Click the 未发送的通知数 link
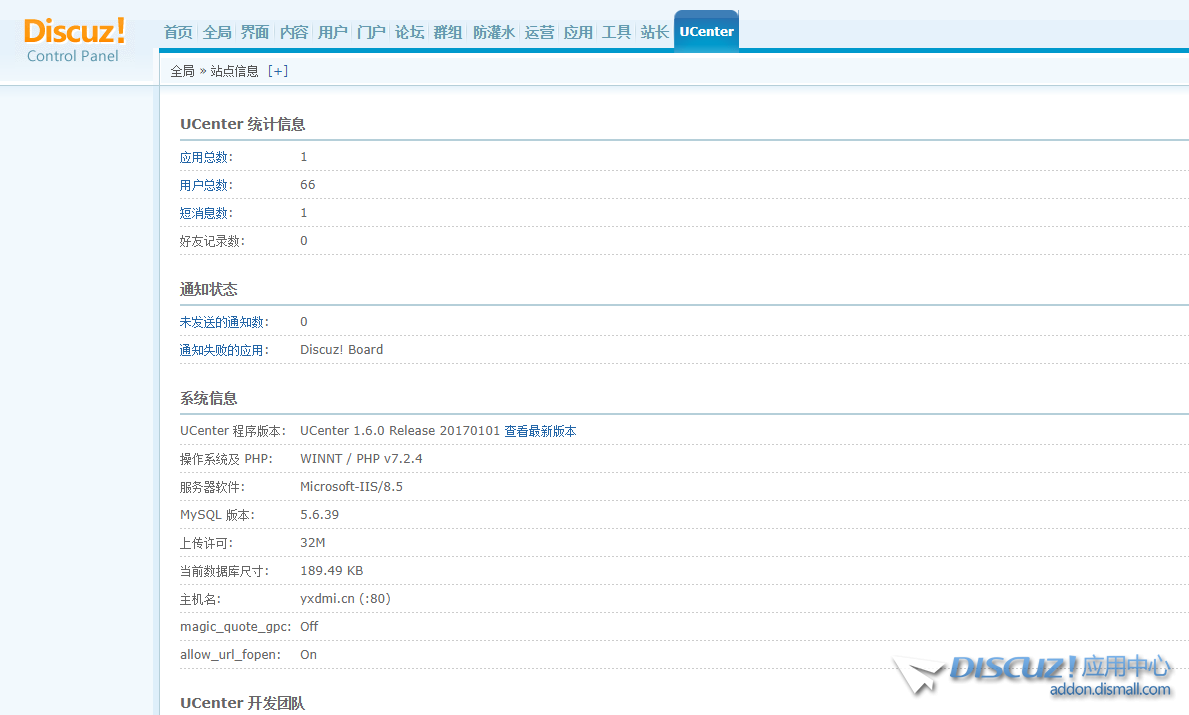The width and height of the screenshot is (1189, 715). 223,322
